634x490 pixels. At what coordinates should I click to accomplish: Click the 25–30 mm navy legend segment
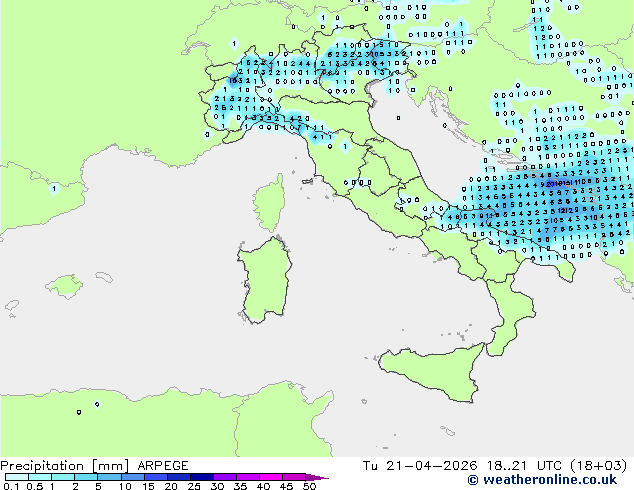pos(201,477)
